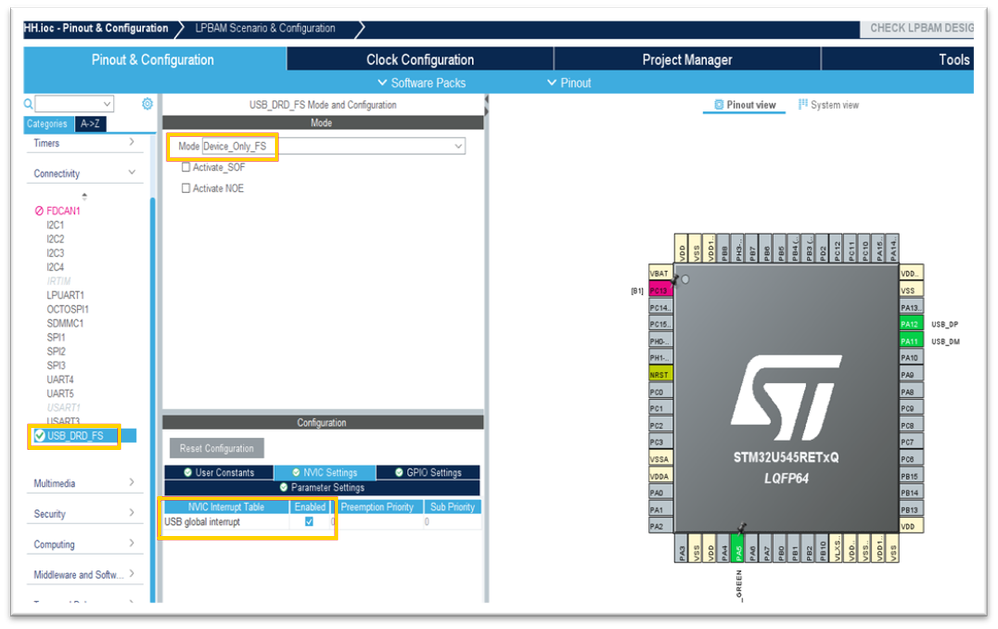Select the green PA12 USB_DP pin
Screen dimensions: 998x629
pyautogui.click(x=910, y=324)
